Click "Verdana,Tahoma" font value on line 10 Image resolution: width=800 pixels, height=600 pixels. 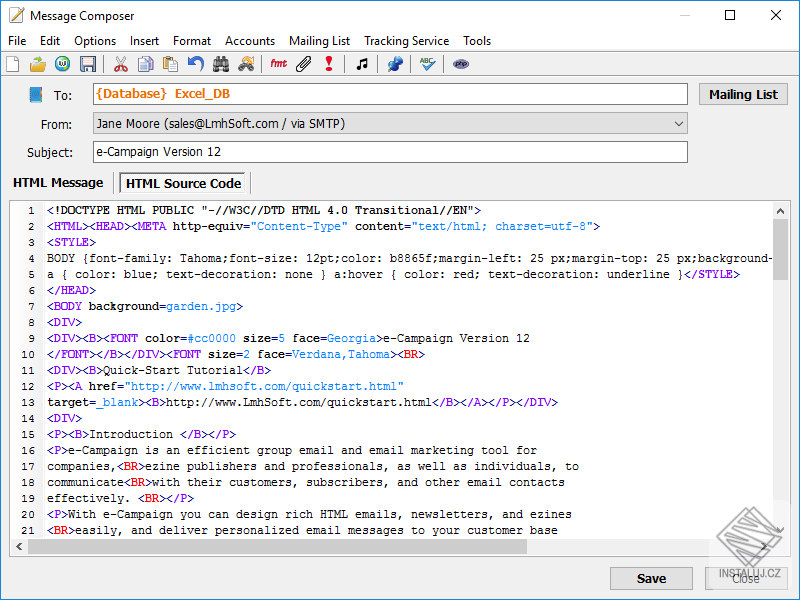(x=341, y=354)
